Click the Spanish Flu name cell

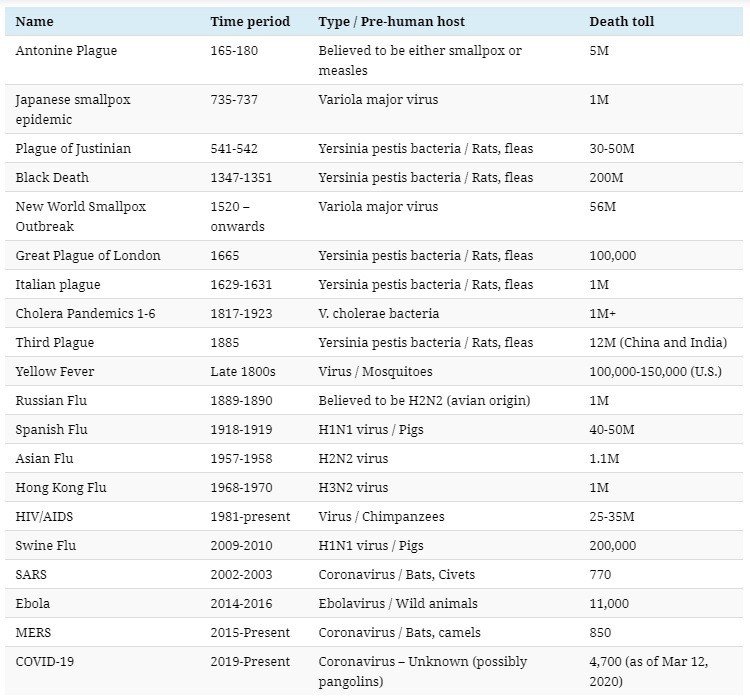tap(52, 429)
